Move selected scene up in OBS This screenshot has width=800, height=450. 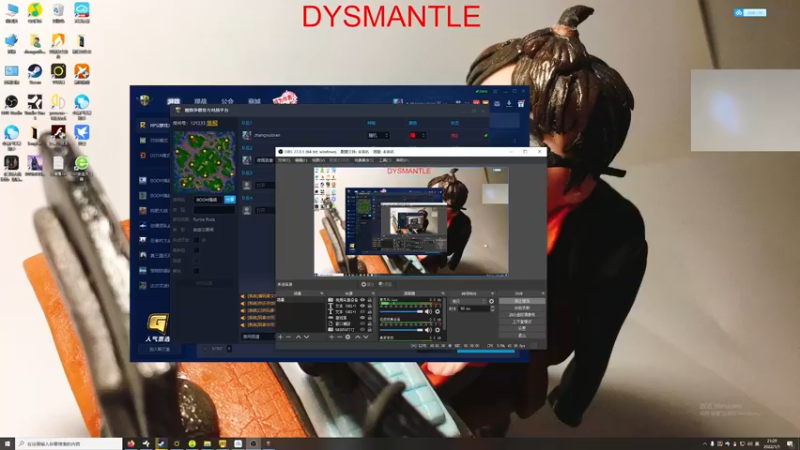pos(298,337)
